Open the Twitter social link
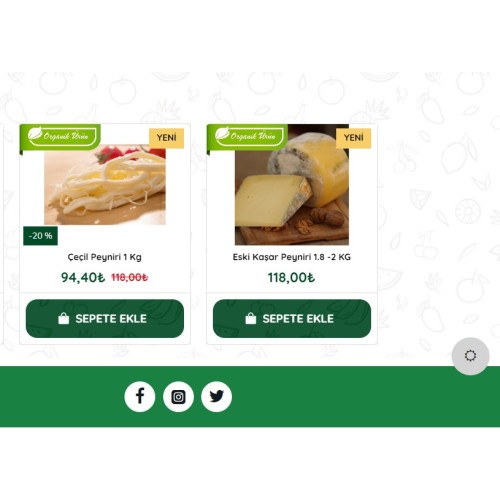 click(217, 396)
